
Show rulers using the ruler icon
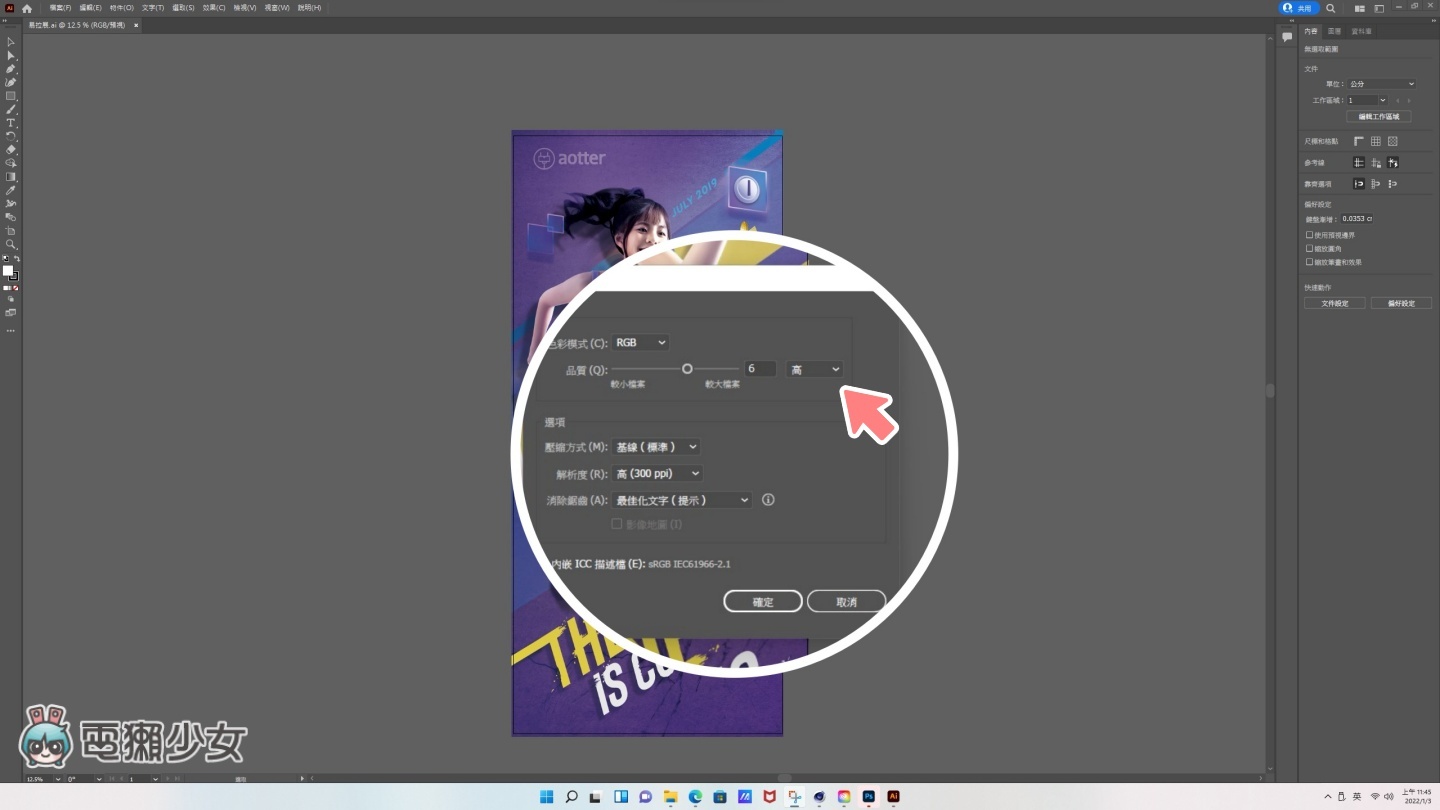(x=1359, y=142)
